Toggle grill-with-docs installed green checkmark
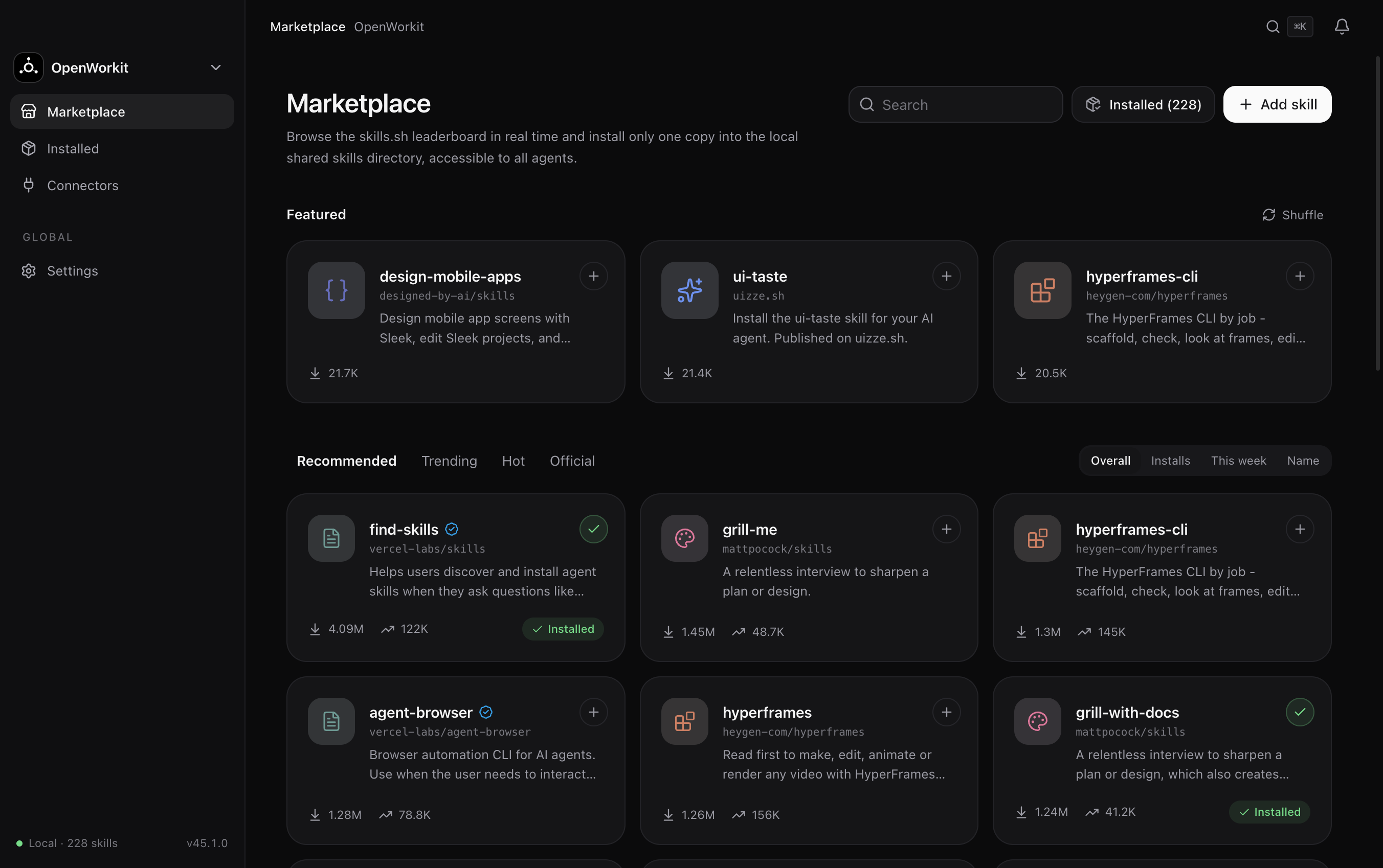 pyautogui.click(x=1300, y=713)
